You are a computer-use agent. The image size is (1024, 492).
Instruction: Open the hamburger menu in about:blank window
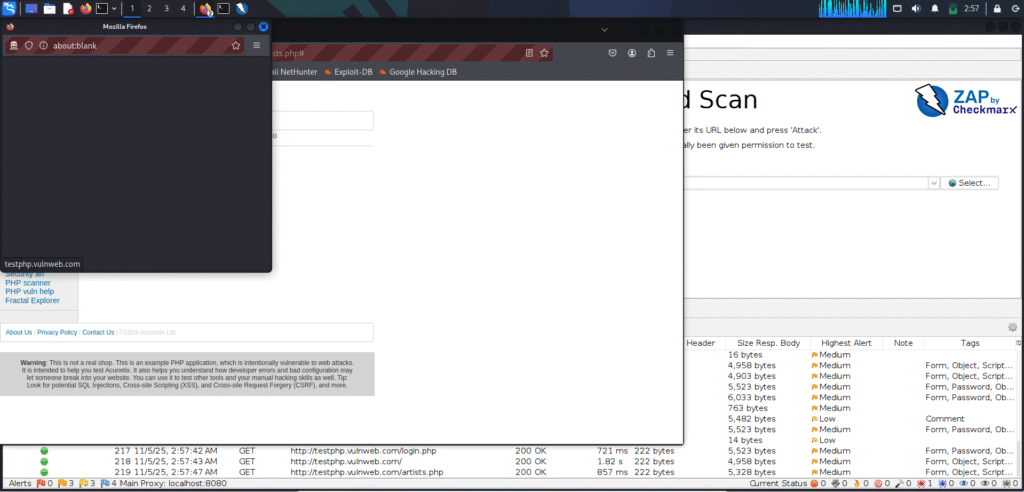(x=256, y=46)
